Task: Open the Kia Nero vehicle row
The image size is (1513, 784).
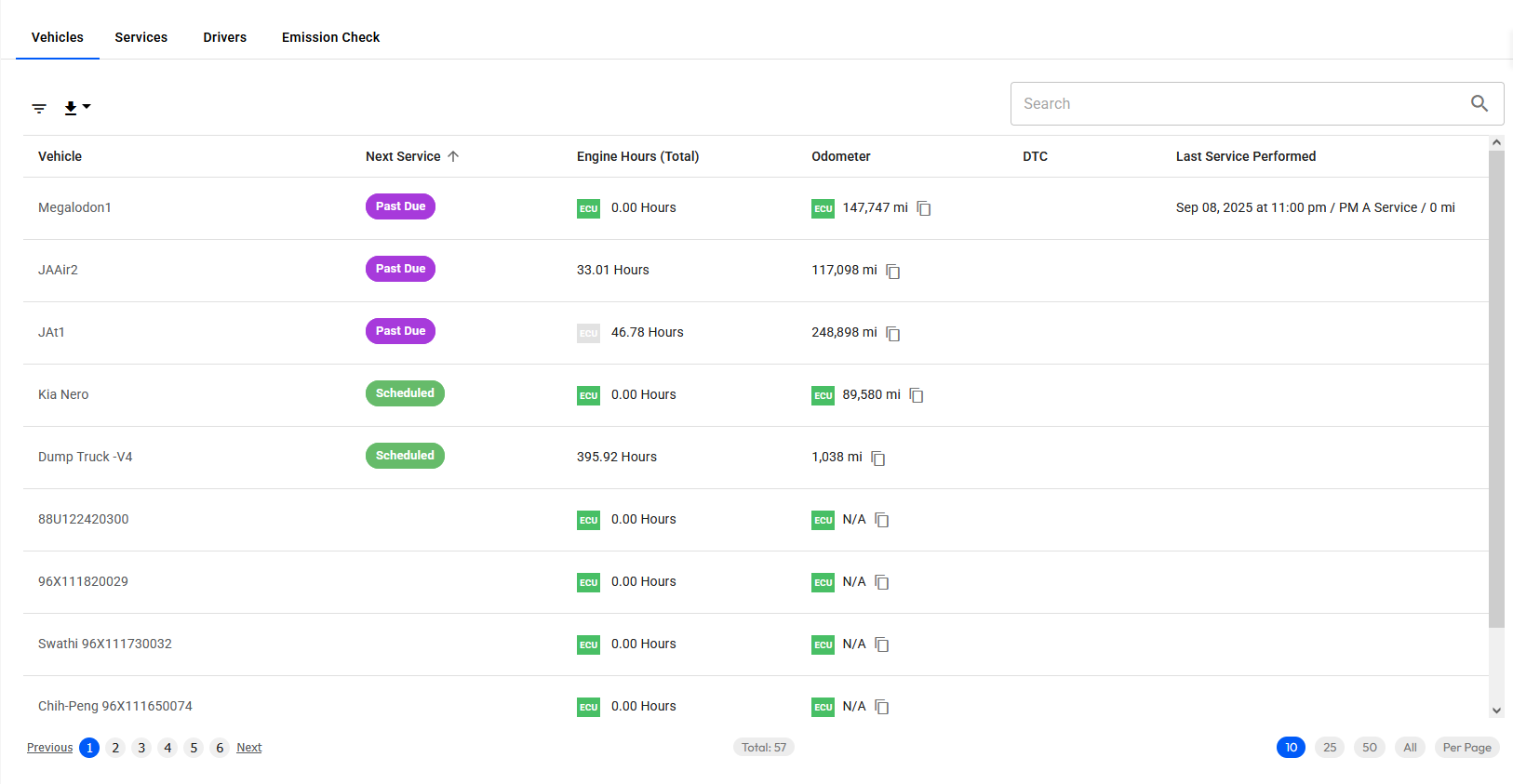Action: pyautogui.click(x=756, y=395)
